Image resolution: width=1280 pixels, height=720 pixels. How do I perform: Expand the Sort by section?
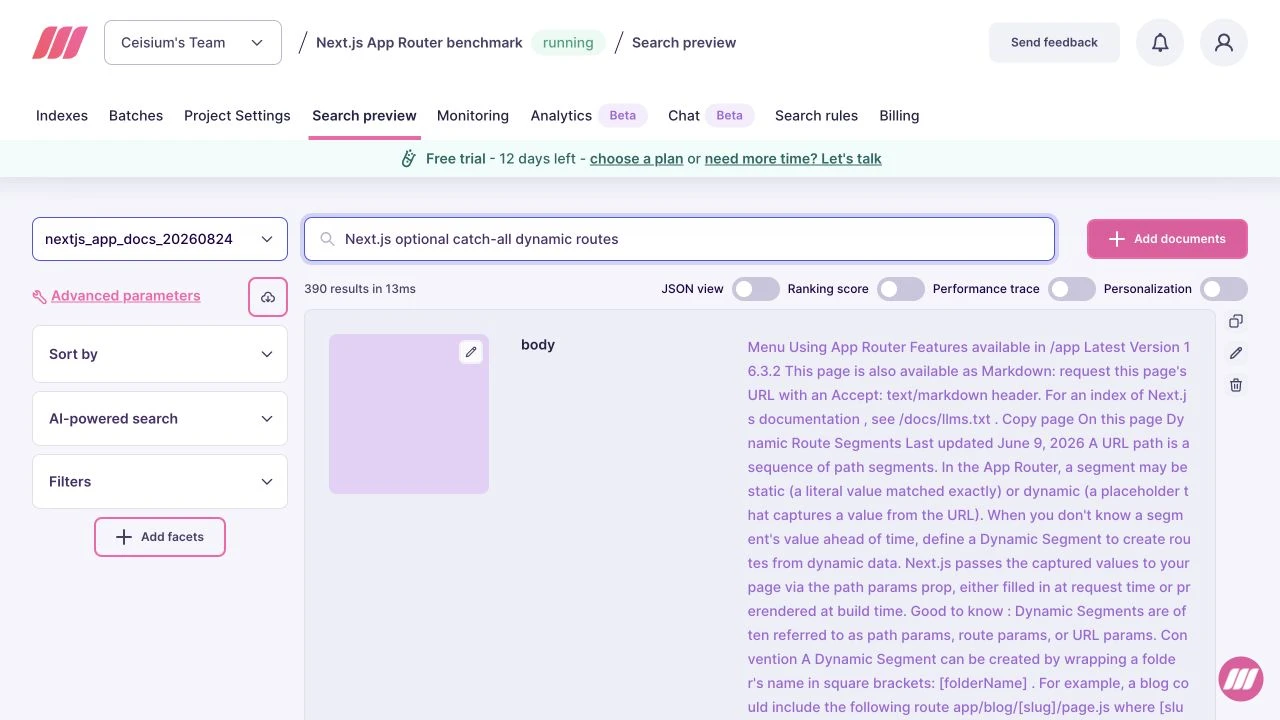160,354
